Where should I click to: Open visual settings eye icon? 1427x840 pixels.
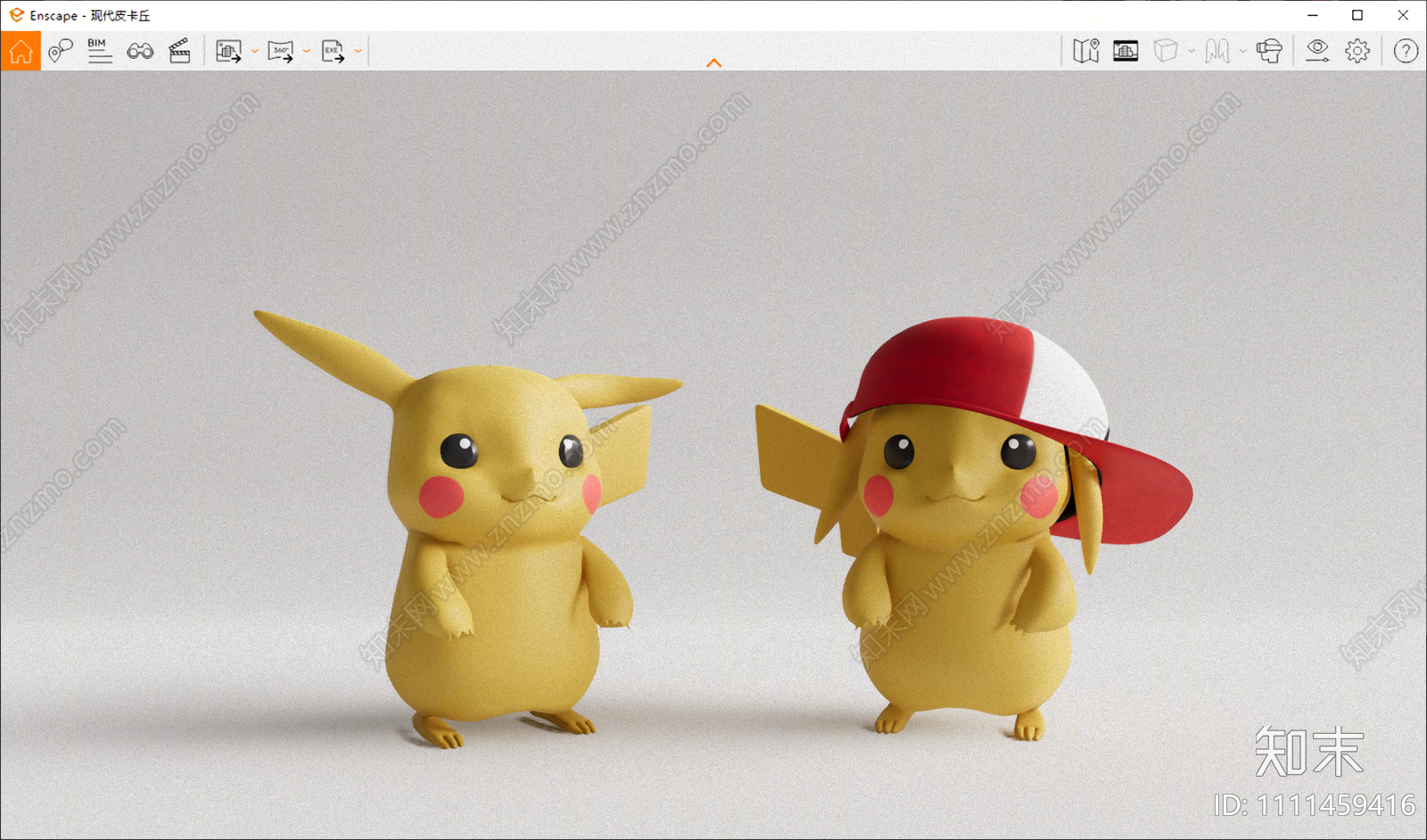click(1317, 51)
